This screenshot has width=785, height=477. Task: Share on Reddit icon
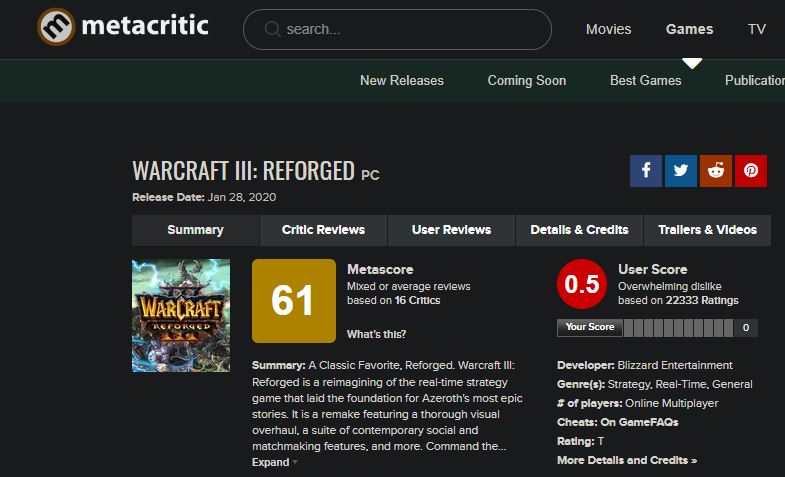[715, 170]
